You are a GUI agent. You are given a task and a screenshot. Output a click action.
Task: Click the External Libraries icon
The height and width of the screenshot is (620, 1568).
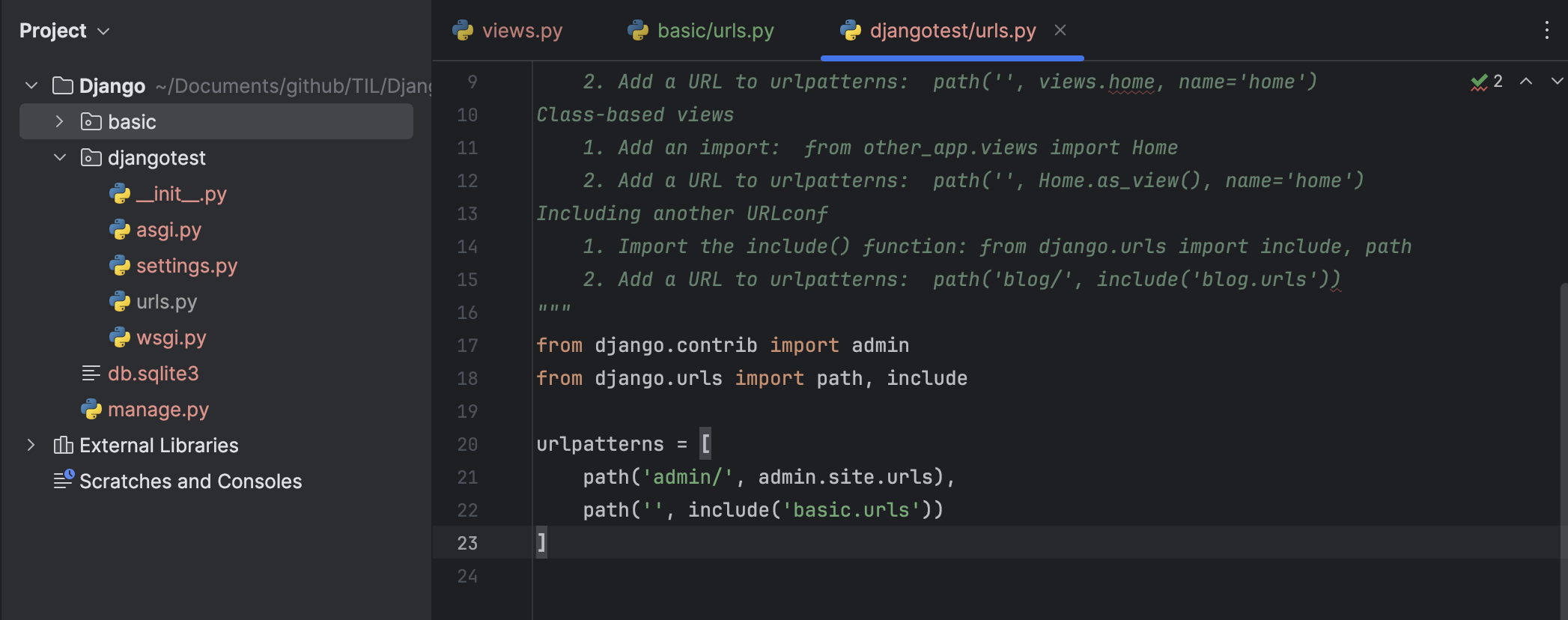point(63,445)
